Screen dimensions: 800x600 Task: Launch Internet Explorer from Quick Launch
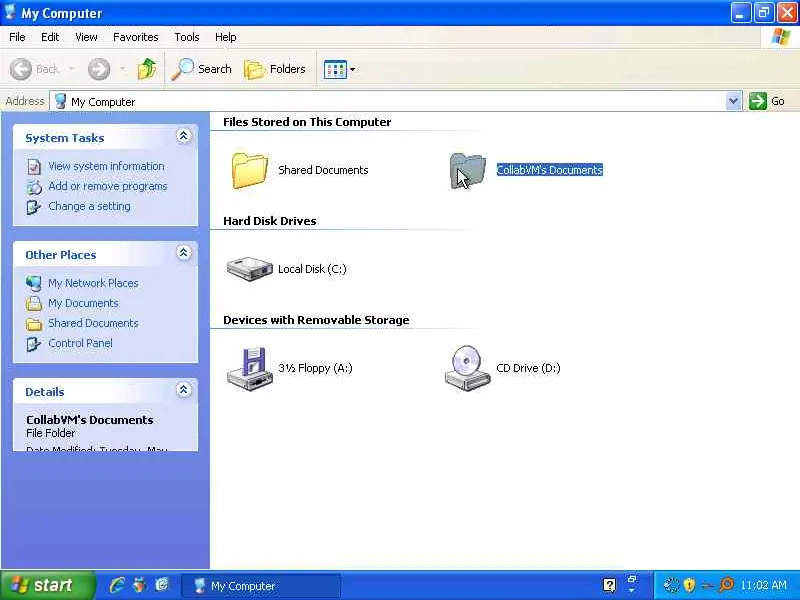117,585
